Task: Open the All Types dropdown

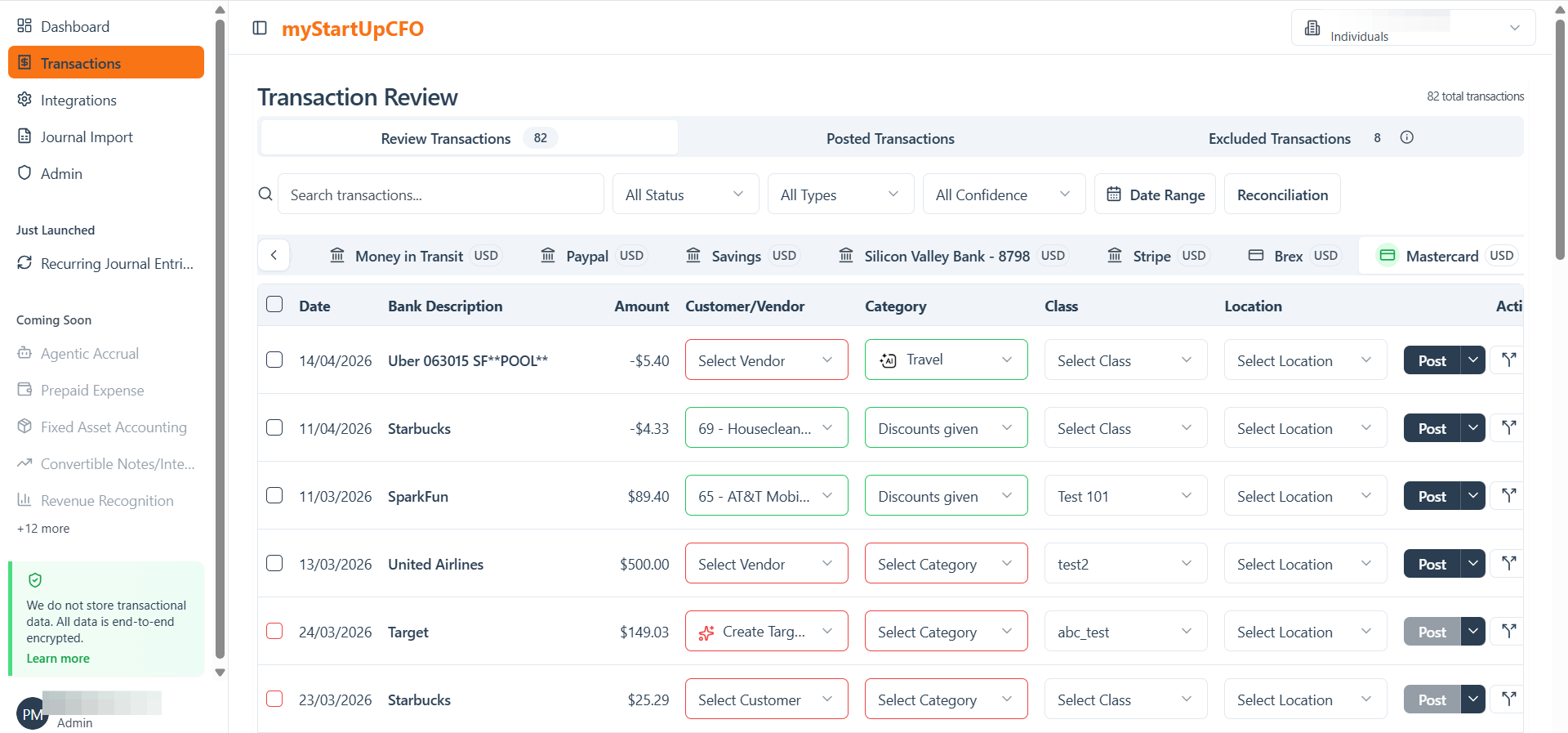Action: click(x=840, y=194)
